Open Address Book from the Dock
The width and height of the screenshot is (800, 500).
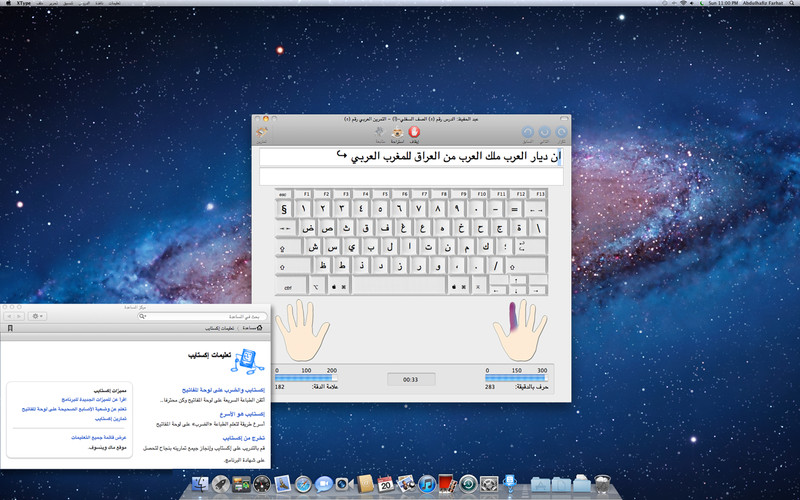[365, 484]
